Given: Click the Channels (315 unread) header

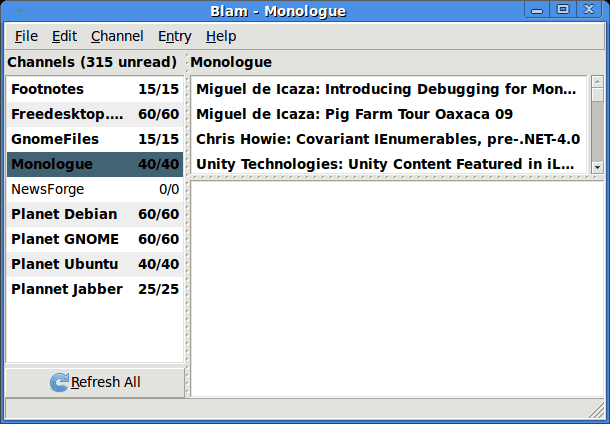Looking at the screenshot, I should click(92, 62).
